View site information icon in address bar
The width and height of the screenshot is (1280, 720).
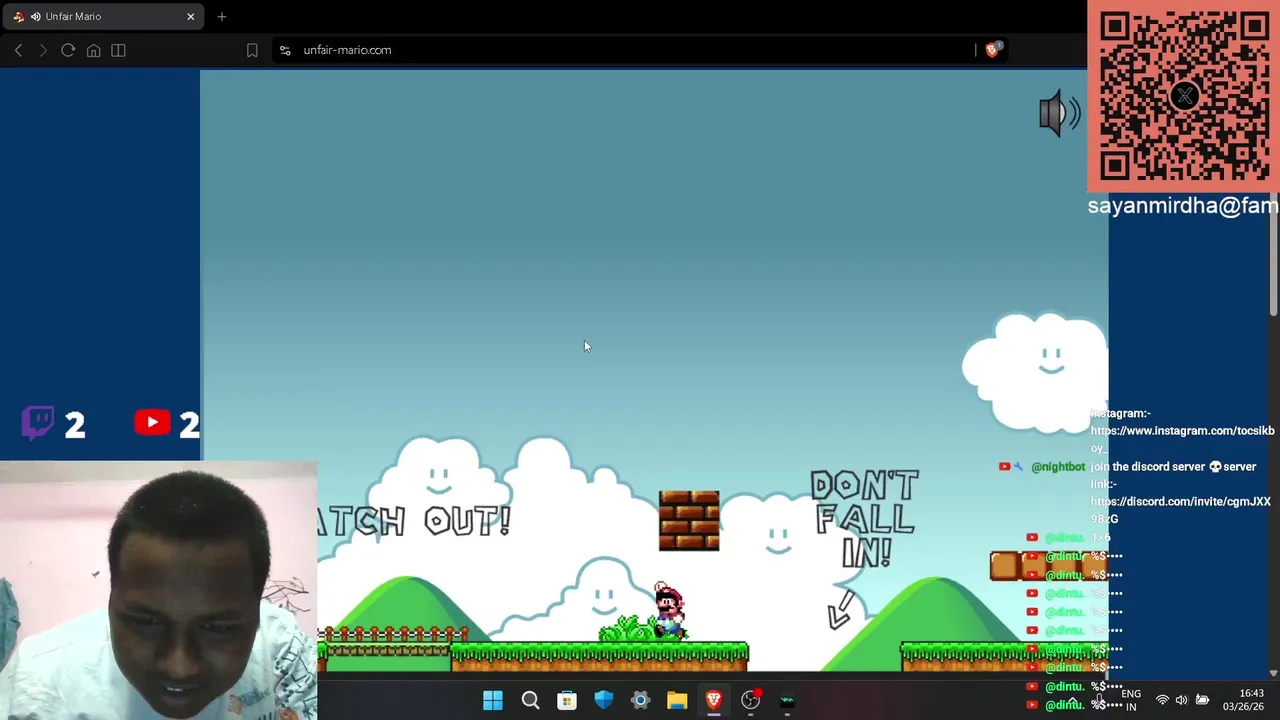tap(285, 50)
